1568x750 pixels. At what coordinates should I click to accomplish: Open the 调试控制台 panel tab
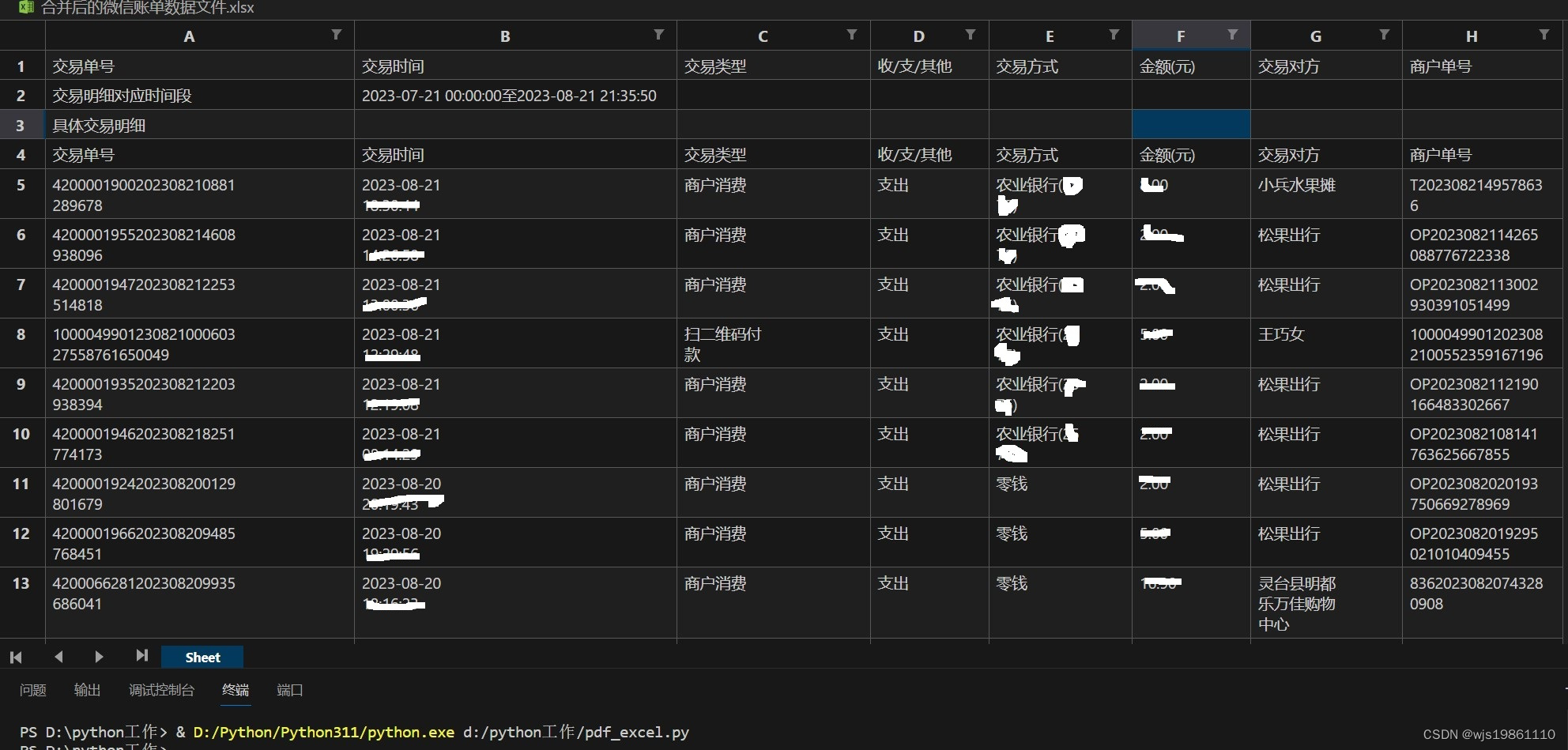coord(161,690)
